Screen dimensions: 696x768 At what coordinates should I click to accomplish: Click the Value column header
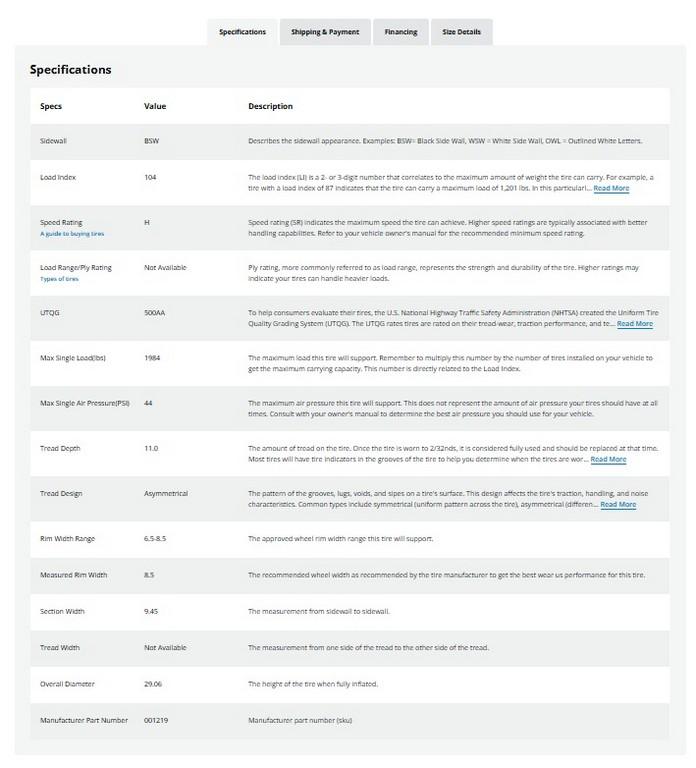tap(155, 106)
